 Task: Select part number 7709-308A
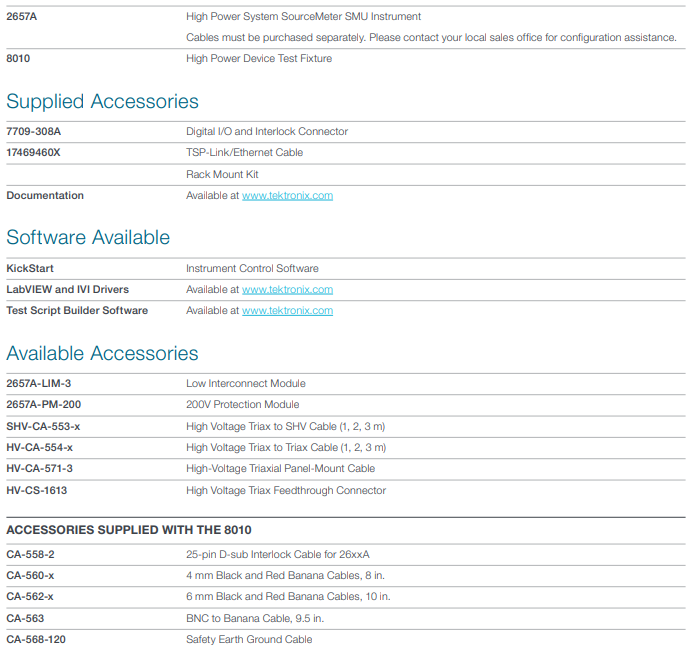pos(34,132)
